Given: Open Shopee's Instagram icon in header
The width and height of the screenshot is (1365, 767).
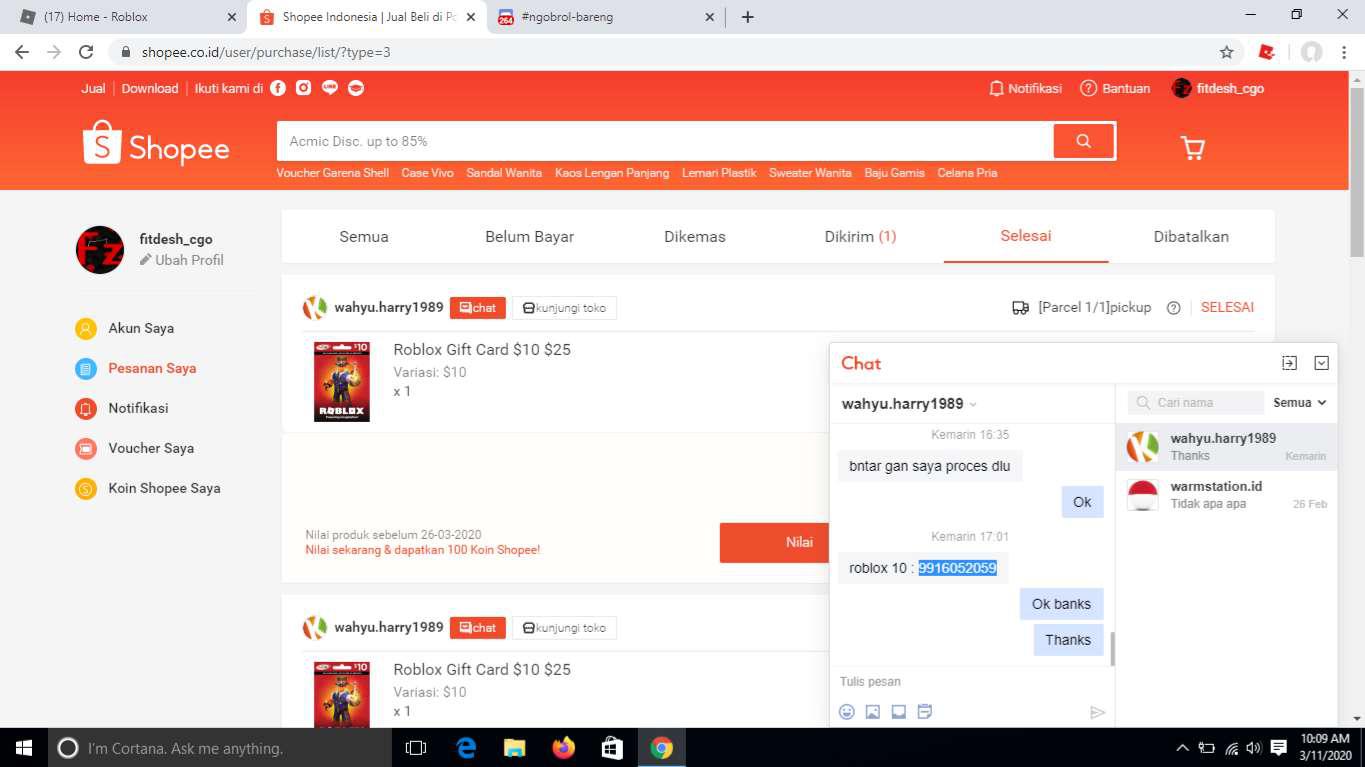Looking at the screenshot, I should [303, 88].
